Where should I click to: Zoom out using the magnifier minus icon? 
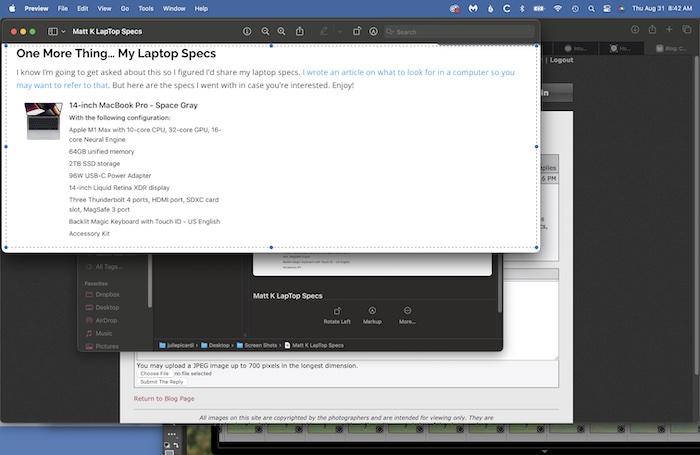265,32
